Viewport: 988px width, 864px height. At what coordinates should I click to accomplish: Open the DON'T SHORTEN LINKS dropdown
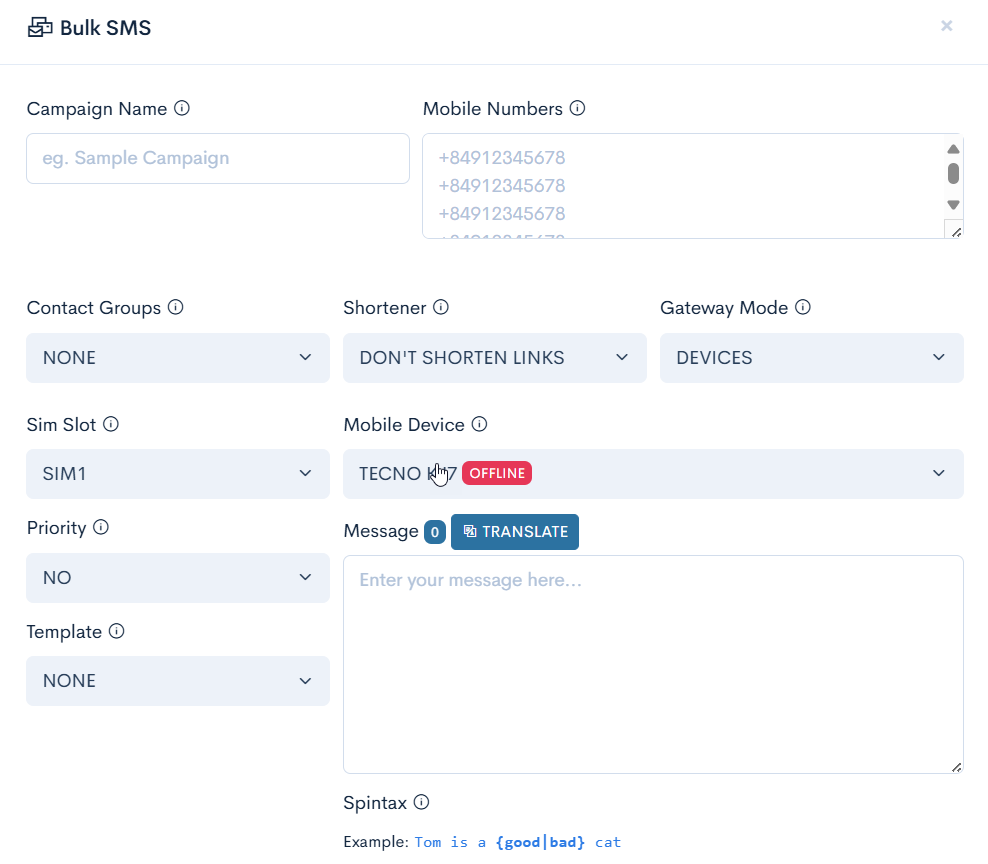494,358
